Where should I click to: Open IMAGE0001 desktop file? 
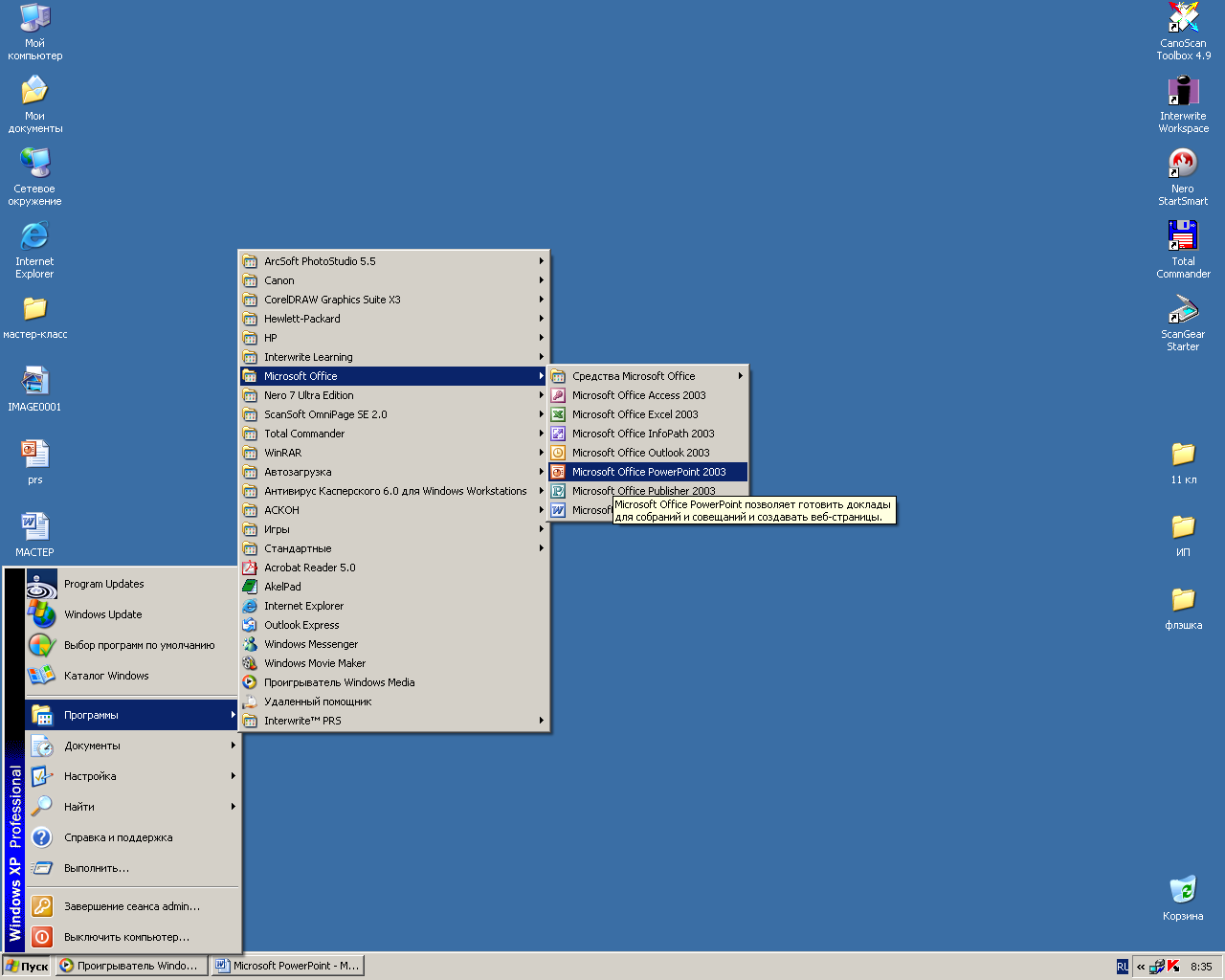(x=34, y=389)
